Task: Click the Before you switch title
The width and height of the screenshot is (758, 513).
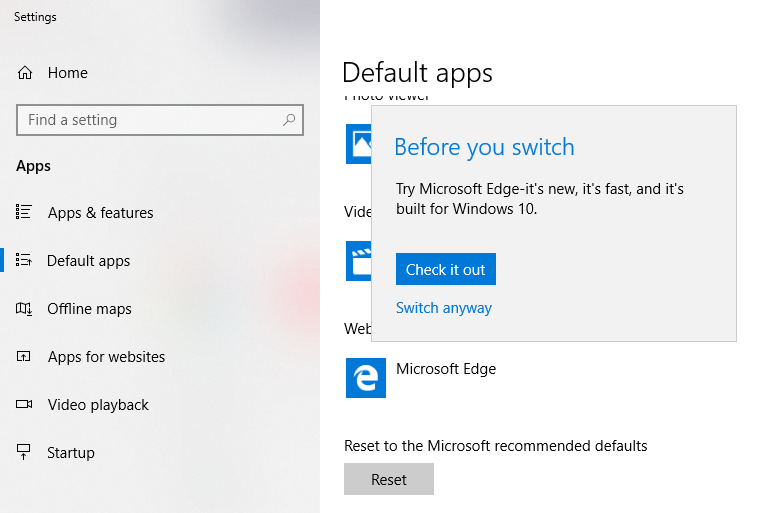Action: click(484, 147)
